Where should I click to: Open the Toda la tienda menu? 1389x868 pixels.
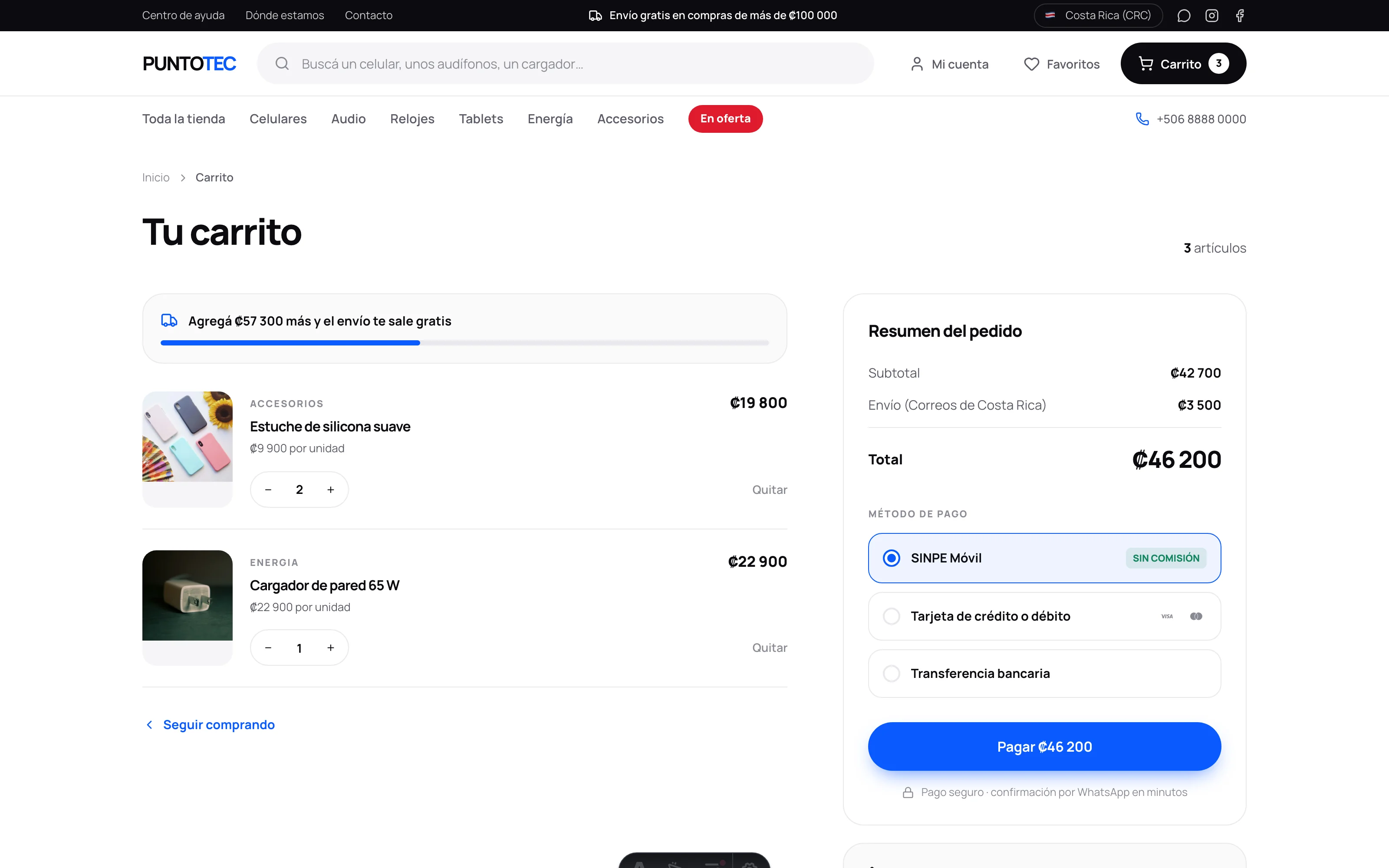point(184,119)
